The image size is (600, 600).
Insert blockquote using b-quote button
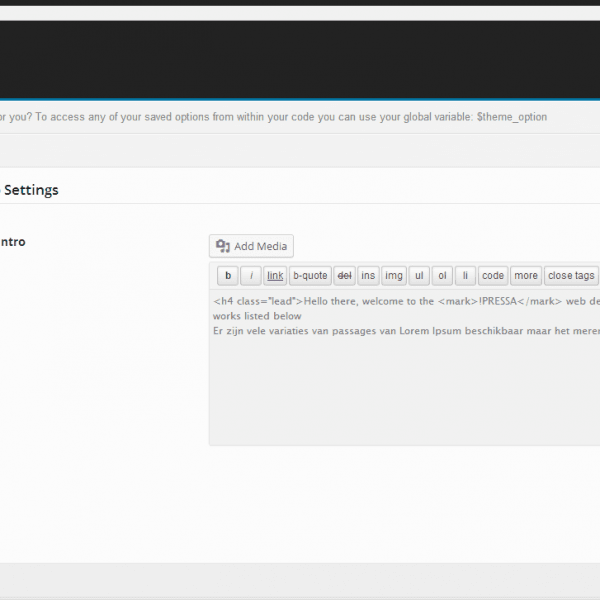pos(310,276)
